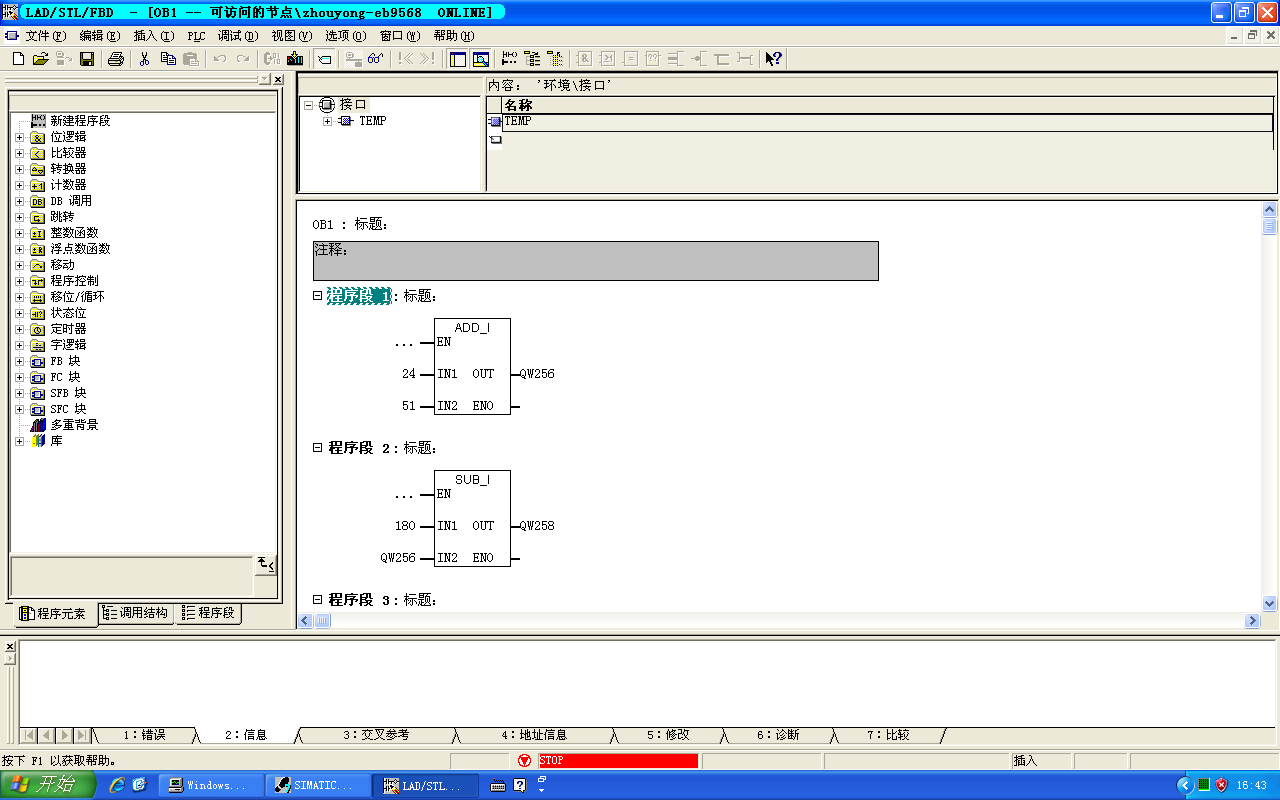
Task: Toggle the details view toolbar button
Action: click(481, 59)
